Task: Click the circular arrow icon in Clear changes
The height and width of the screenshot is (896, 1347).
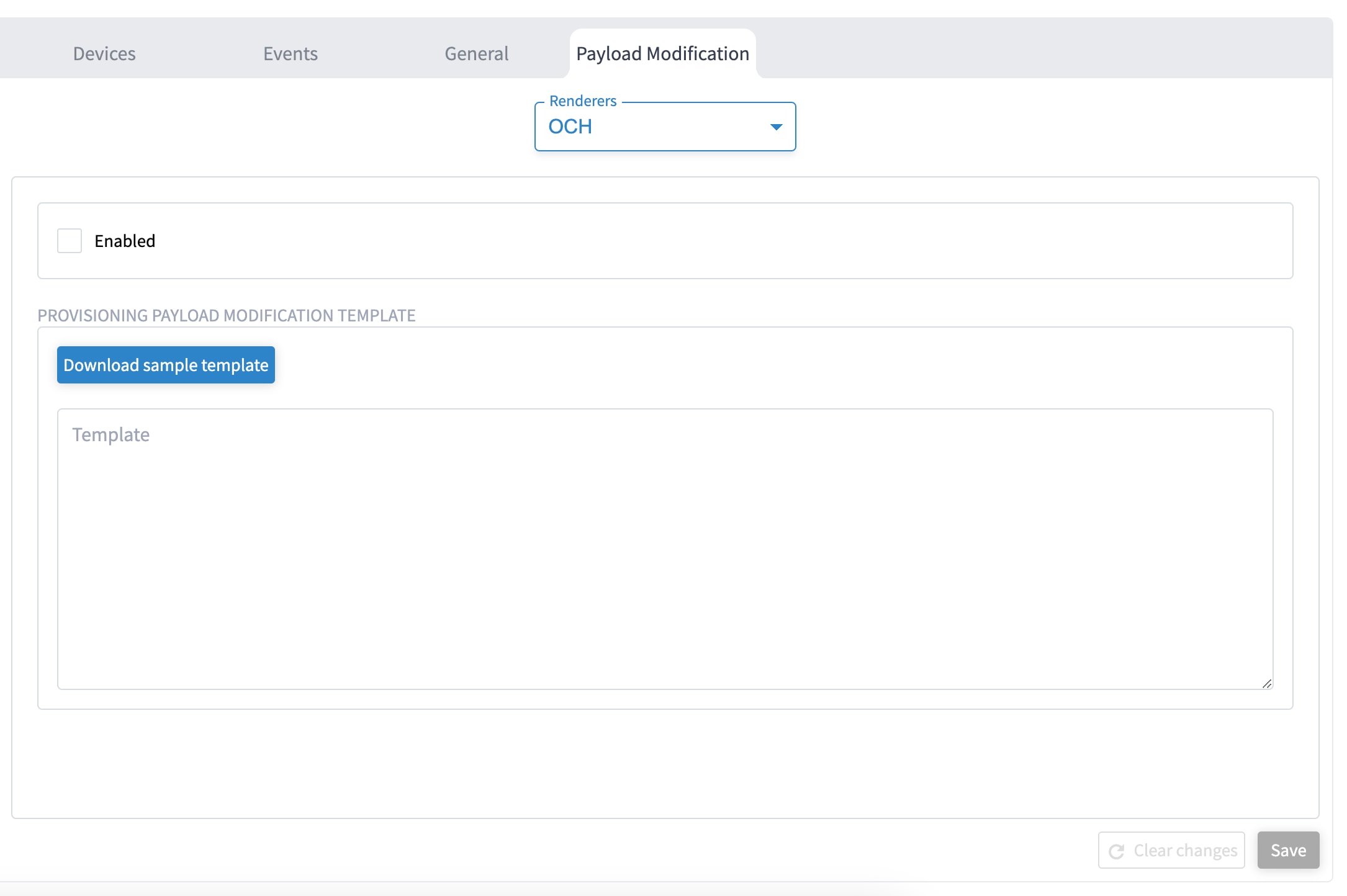Action: click(x=1117, y=851)
